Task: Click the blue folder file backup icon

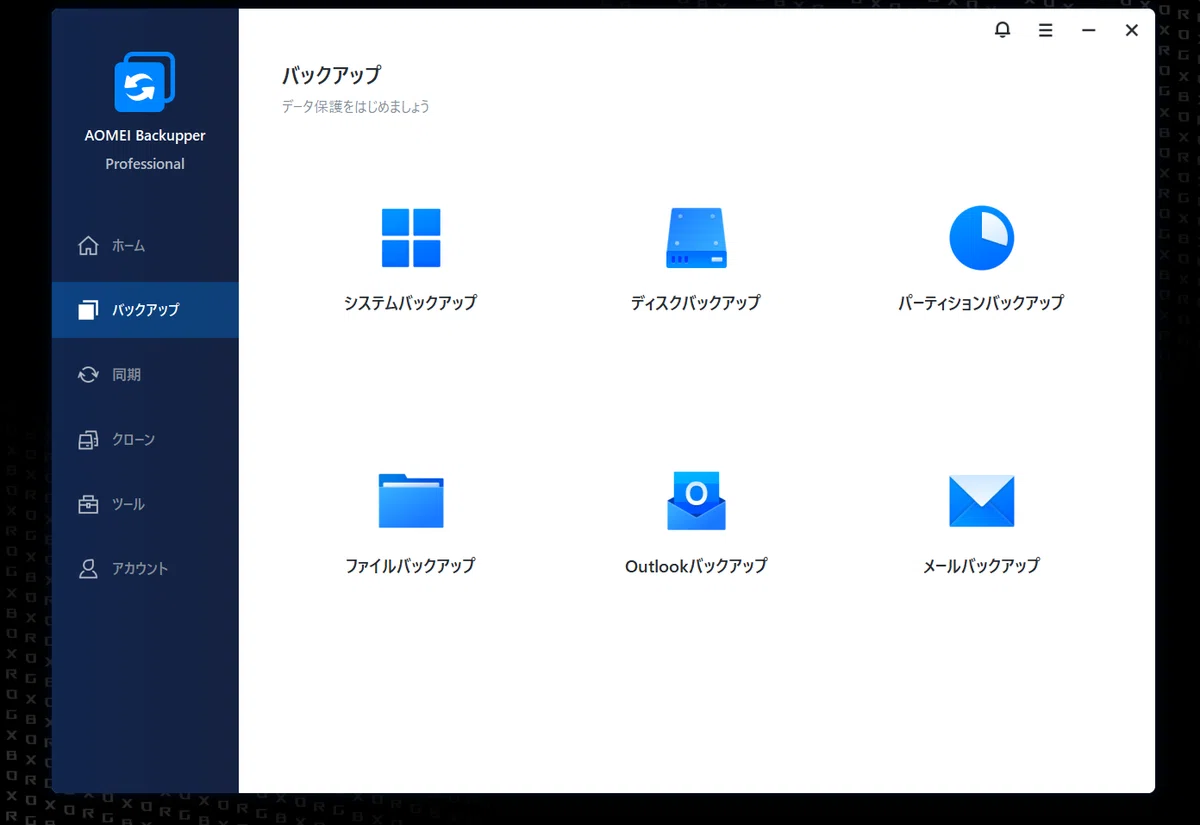Action: [x=411, y=500]
